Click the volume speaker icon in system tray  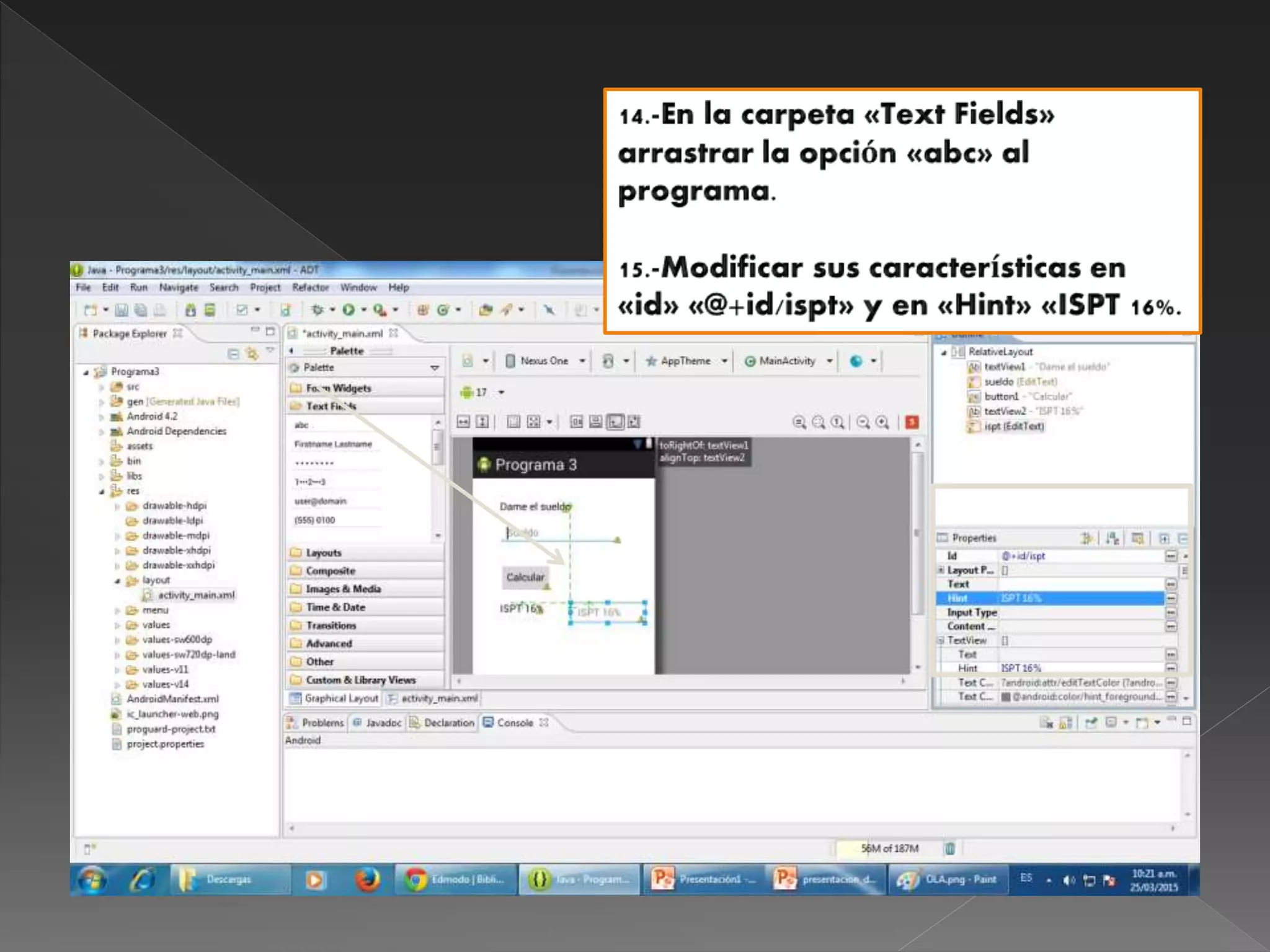click(x=1069, y=880)
